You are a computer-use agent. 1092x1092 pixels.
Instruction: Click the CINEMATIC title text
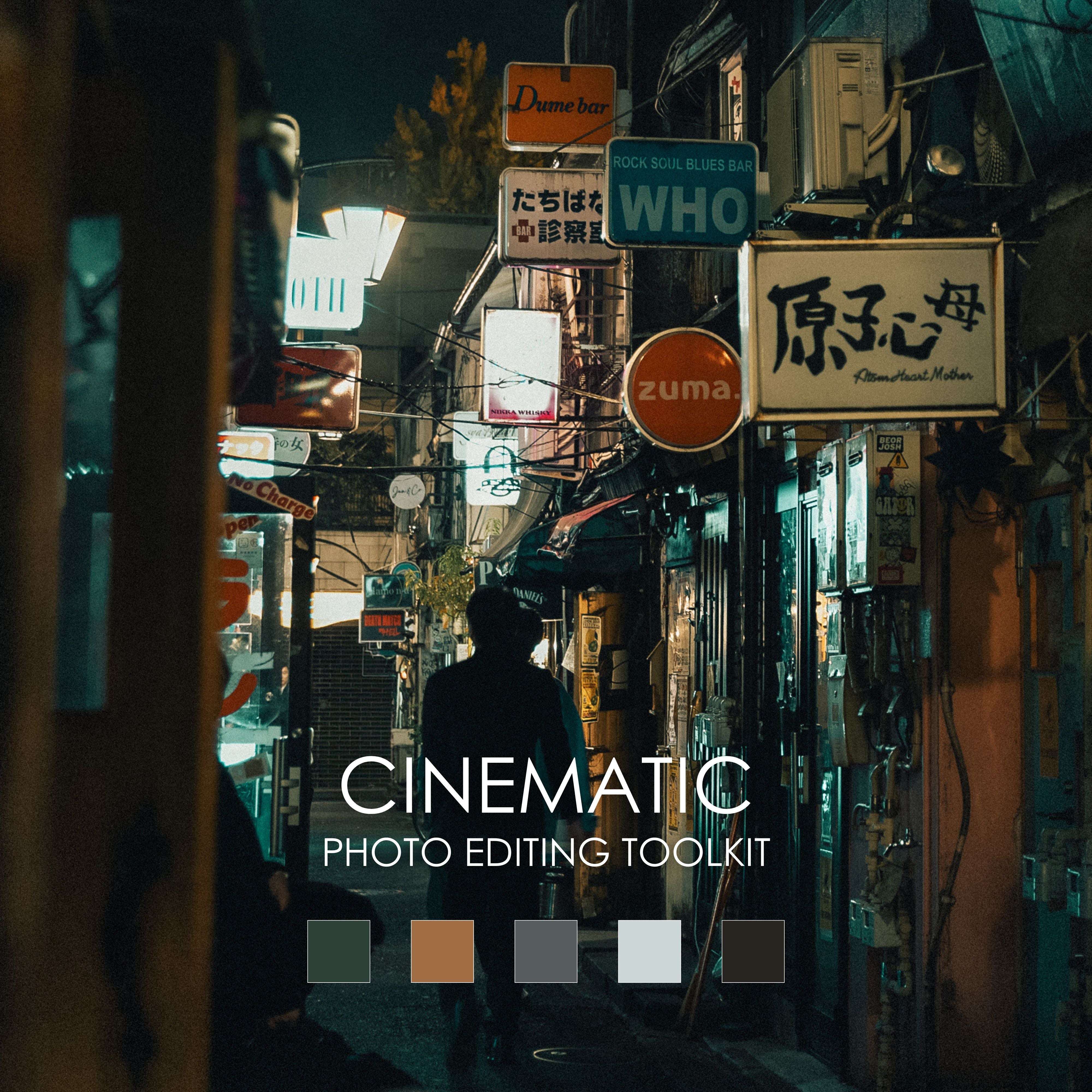click(x=545, y=785)
